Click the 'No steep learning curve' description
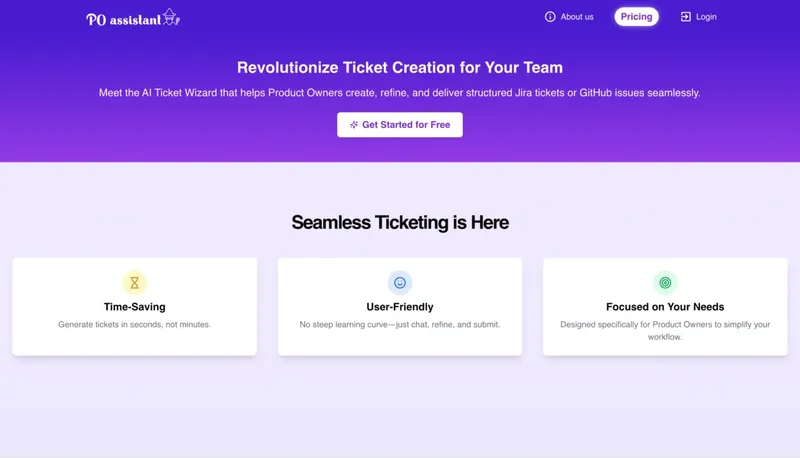800x458 pixels. tap(400, 325)
